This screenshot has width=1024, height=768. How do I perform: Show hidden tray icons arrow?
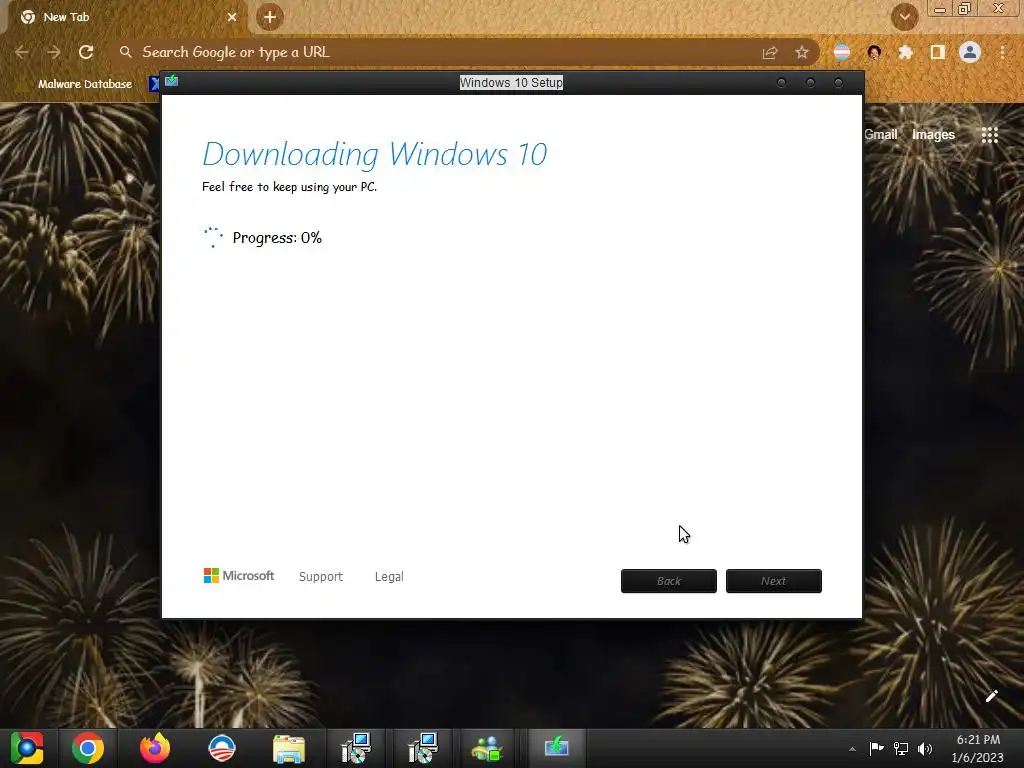coord(852,749)
